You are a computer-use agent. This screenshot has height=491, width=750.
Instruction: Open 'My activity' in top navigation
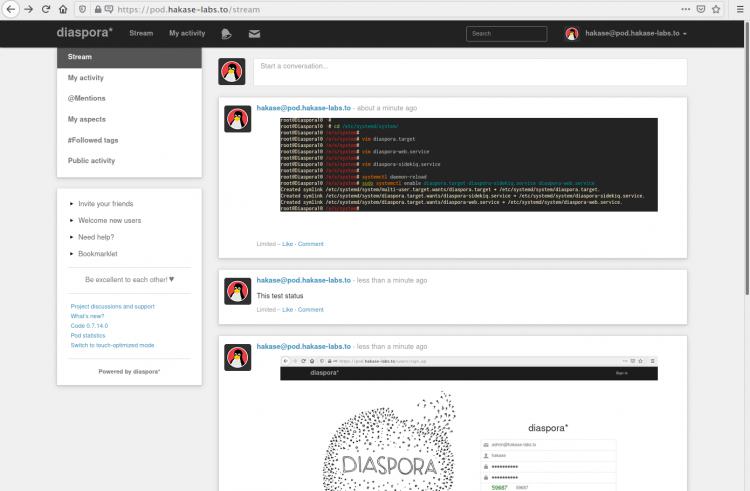click(187, 33)
